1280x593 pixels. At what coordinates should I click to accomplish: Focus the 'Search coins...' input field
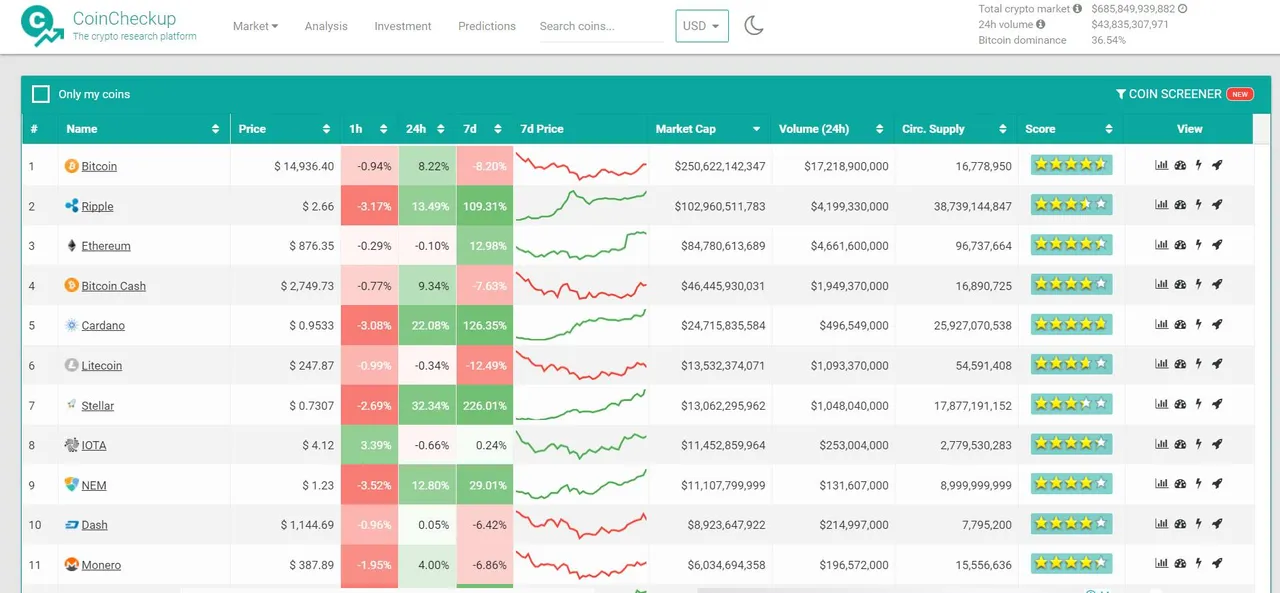tap(601, 27)
